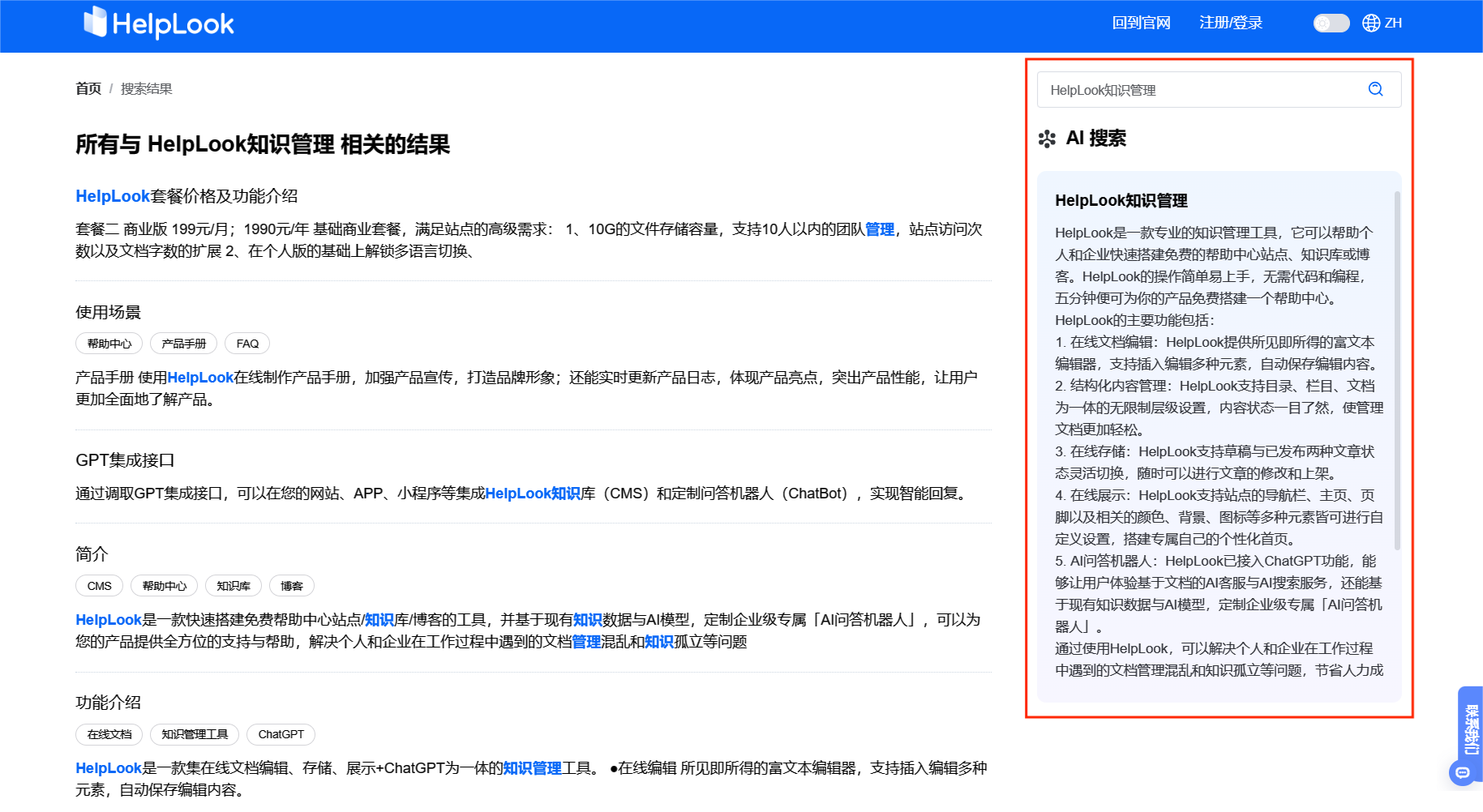
Task: Select the FAQ tag under 使用场景
Action: tap(246, 343)
